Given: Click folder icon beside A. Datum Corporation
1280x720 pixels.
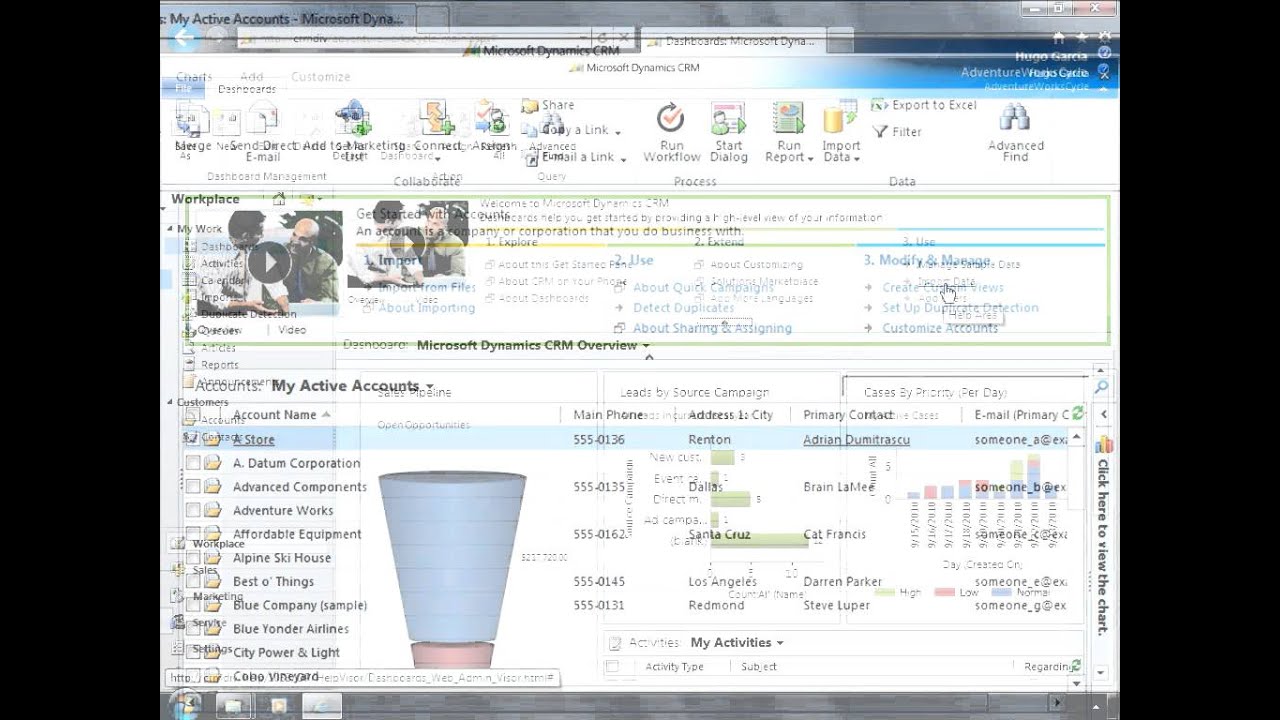Looking at the screenshot, I should click(x=213, y=463).
